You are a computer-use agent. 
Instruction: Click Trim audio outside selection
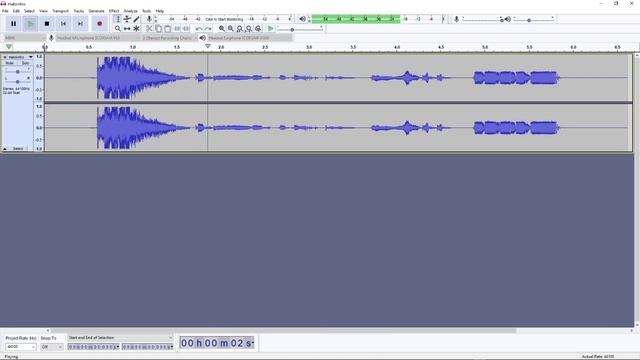tap(177, 29)
